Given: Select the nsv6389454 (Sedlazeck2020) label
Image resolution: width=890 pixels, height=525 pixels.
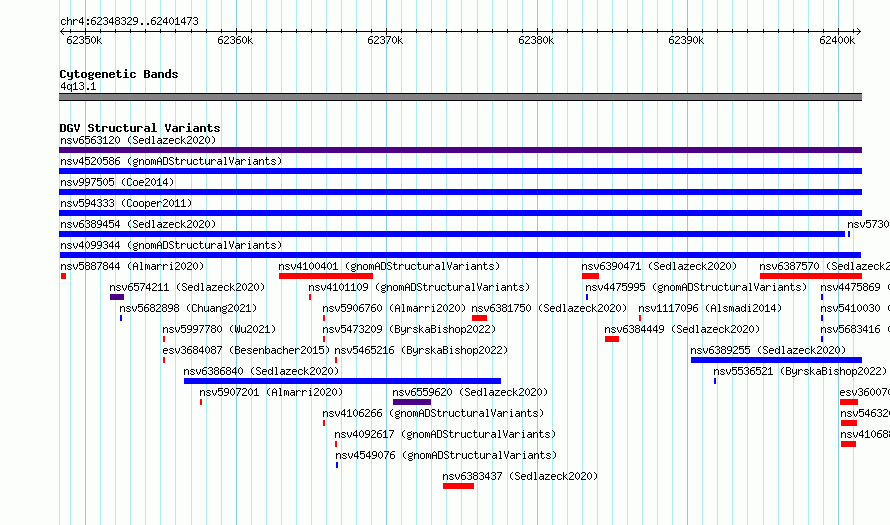Looking at the screenshot, I should [x=138, y=224].
